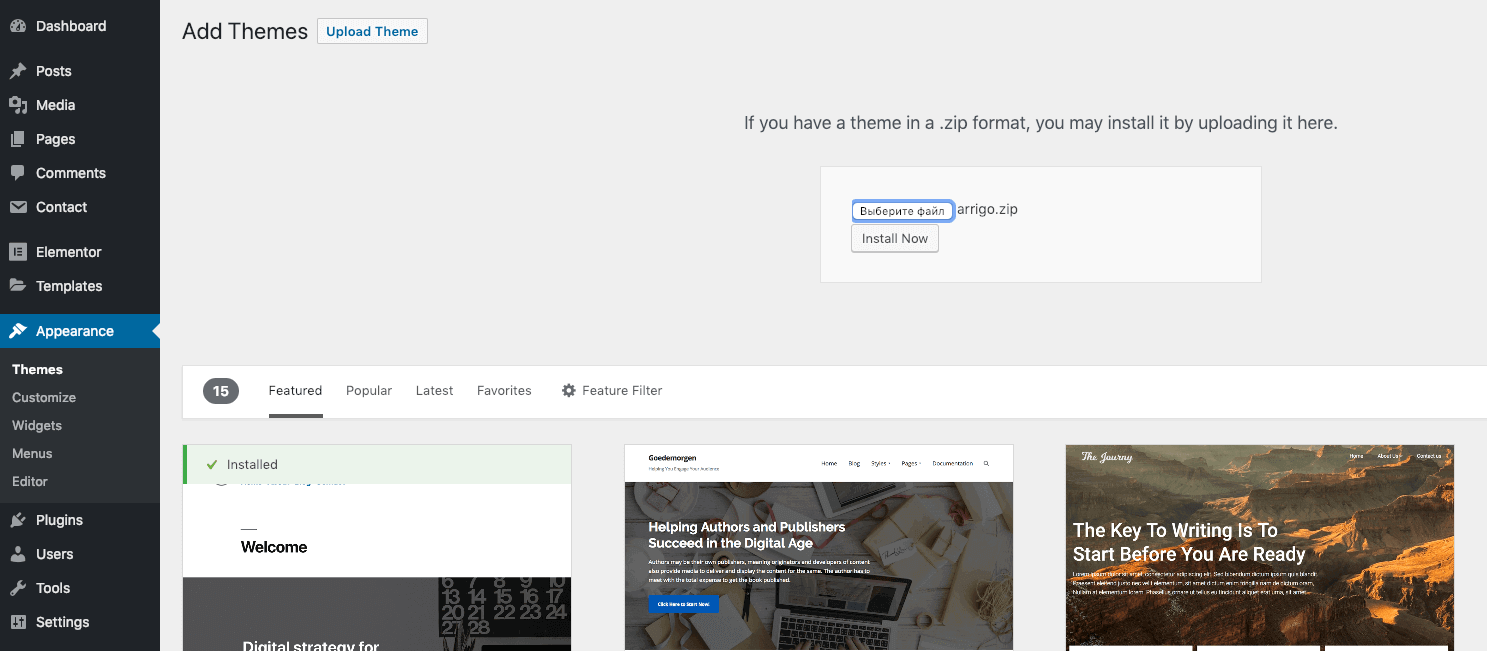Click the file chooser button
1487x651 pixels.
(x=902, y=211)
